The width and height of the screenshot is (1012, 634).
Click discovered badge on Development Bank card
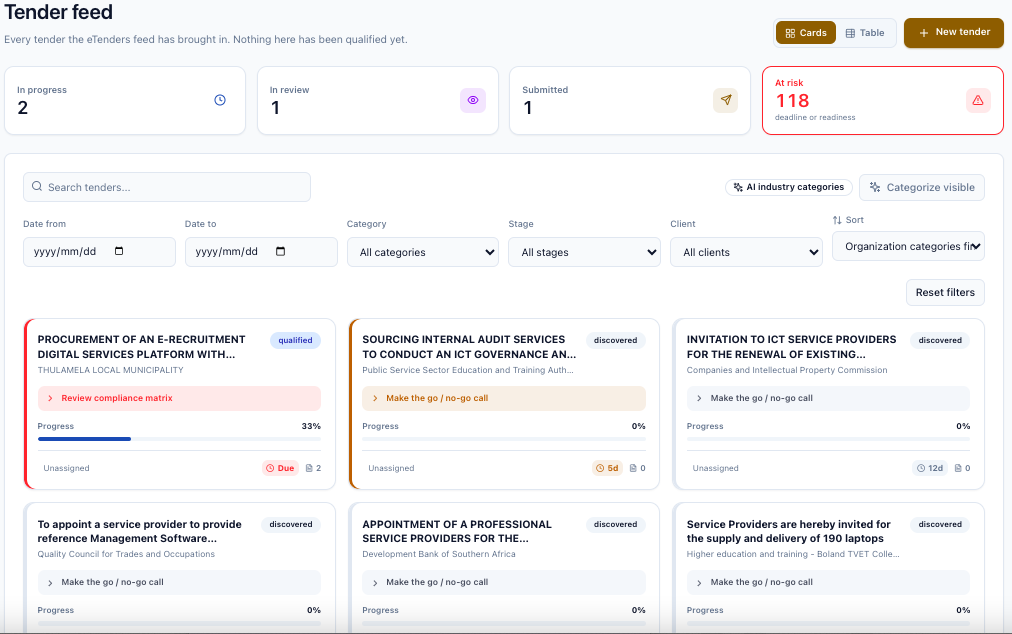(616, 524)
